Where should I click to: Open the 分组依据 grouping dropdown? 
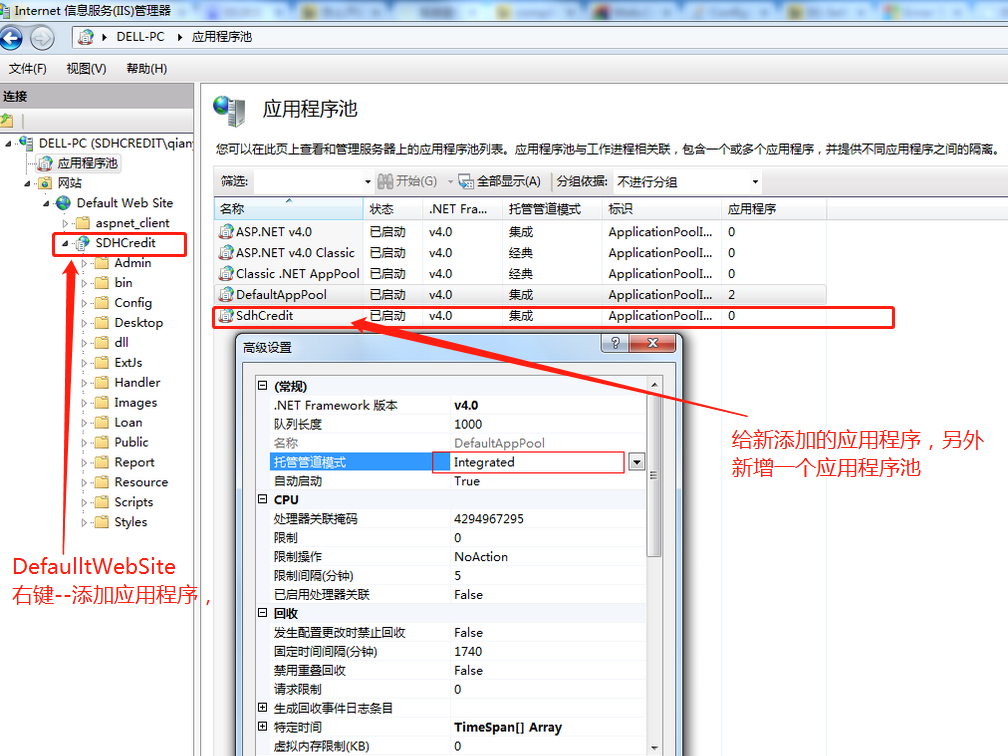[x=755, y=182]
